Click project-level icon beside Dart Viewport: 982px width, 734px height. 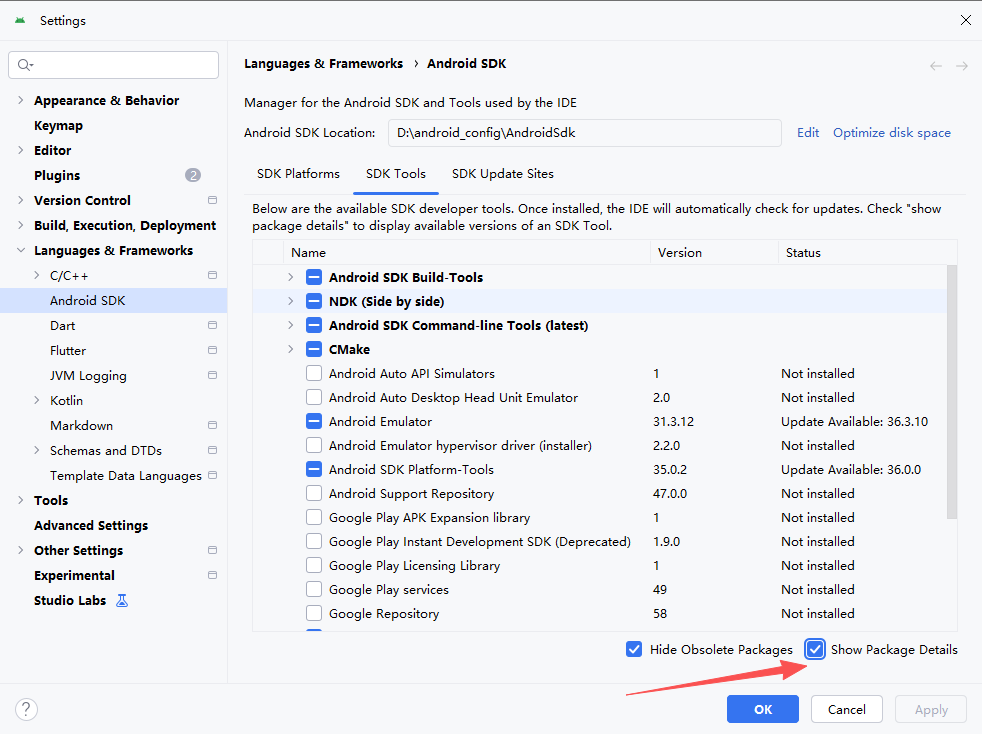212,326
